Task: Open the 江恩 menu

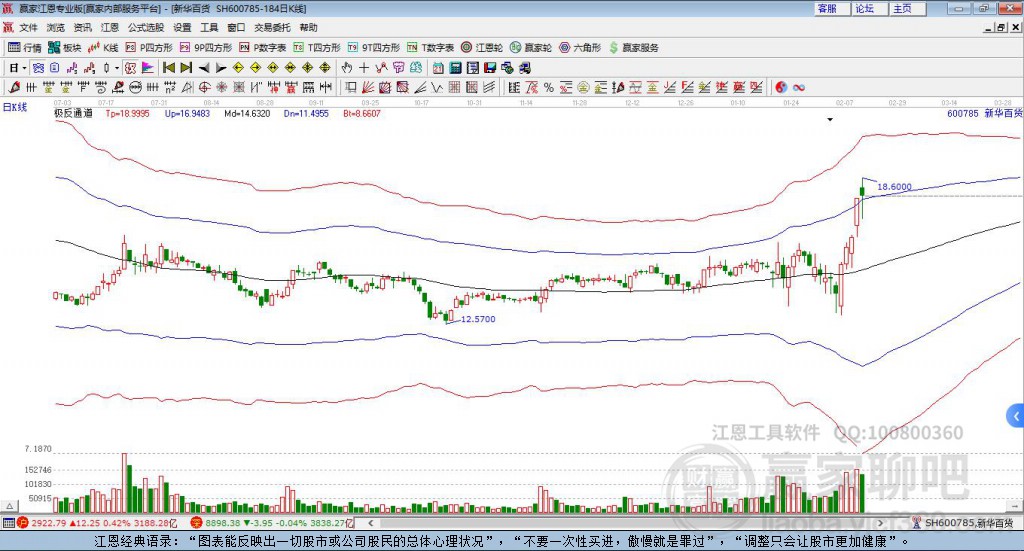Action: (x=110, y=27)
